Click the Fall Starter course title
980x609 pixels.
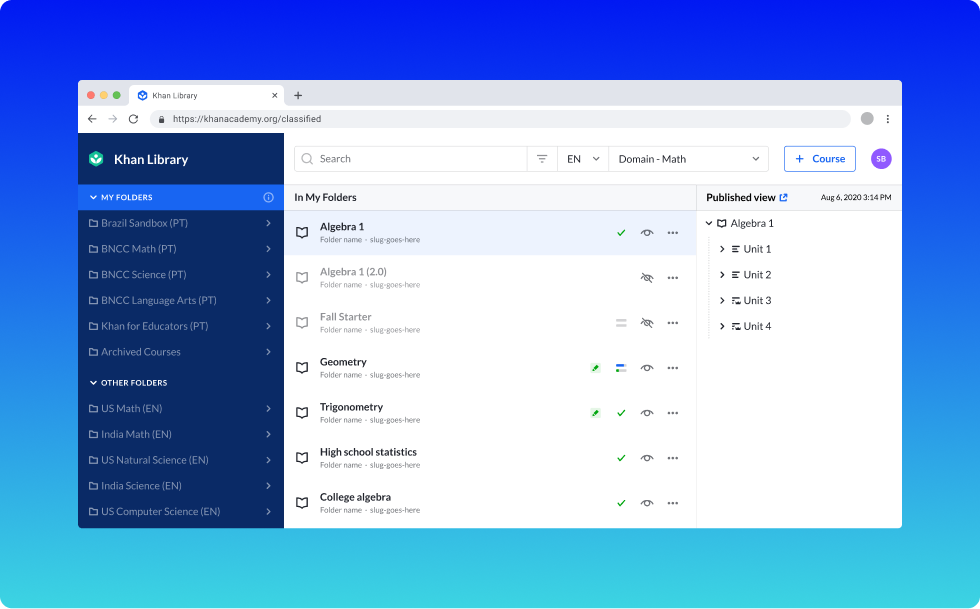[346, 317]
